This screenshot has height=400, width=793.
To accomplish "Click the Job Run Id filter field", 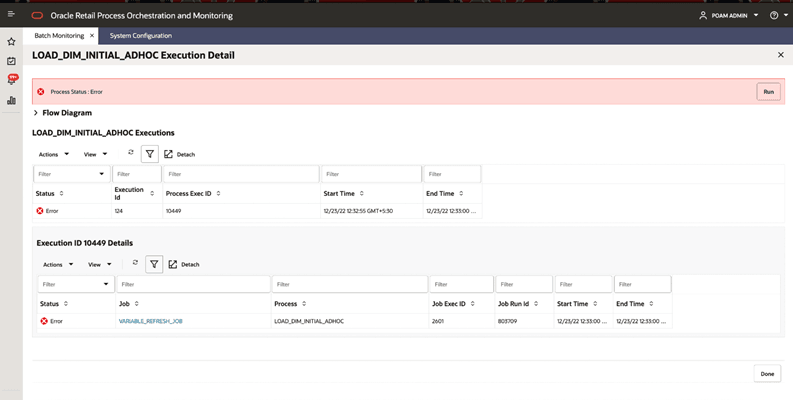I will [x=524, y=284].
